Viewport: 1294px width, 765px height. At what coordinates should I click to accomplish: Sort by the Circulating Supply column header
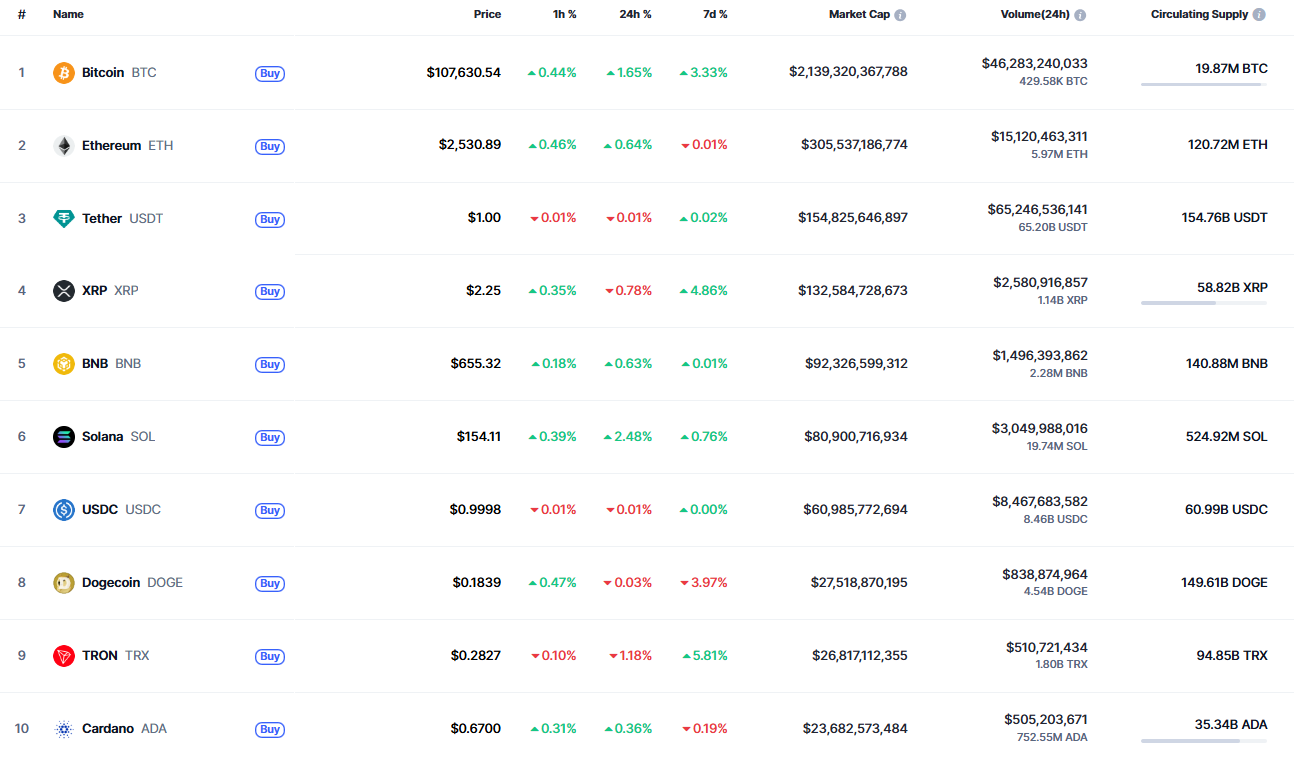click(1199, 15)
